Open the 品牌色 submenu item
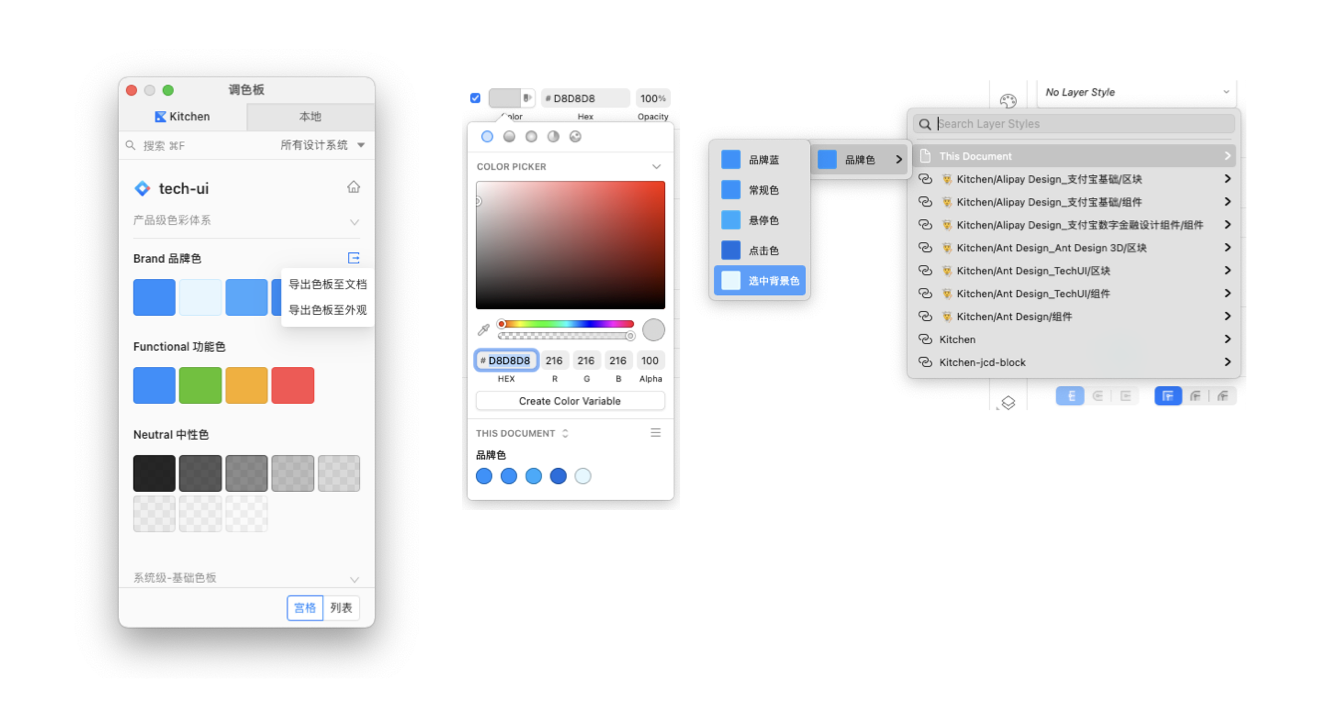Image resolution: width=1334 pixels, height=718 pixels. click(x=860, y=159)
